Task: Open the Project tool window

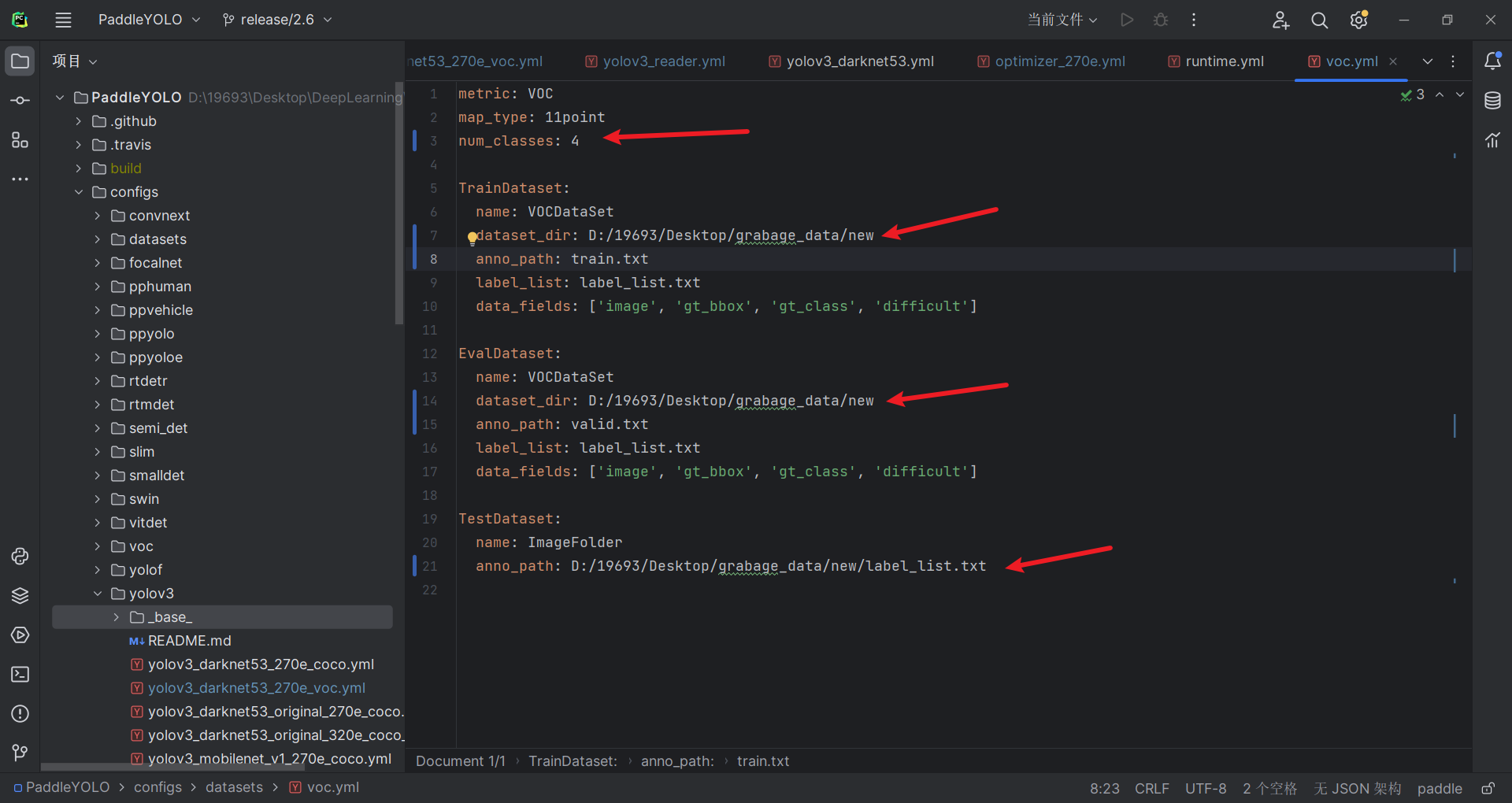Action: [x=20, y=61]
